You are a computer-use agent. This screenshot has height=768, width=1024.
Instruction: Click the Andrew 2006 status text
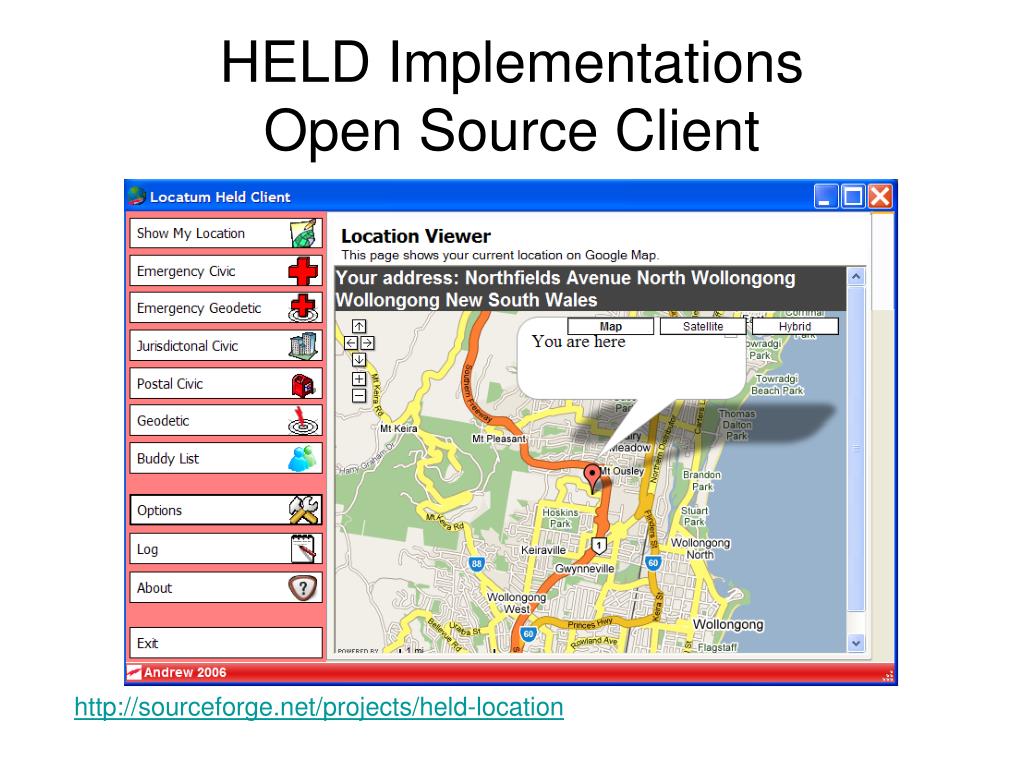click(185, 672)
